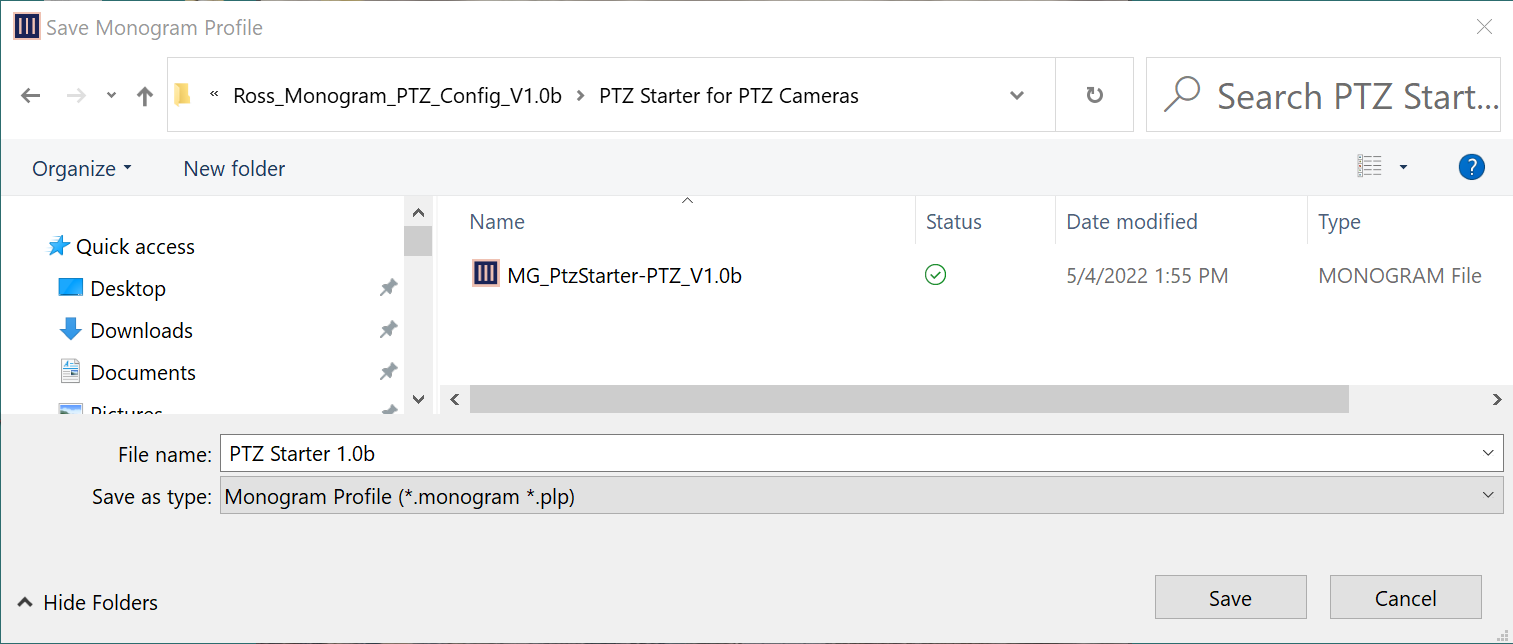Screen dimensions: 1513x644
Task: Expand the recent locations dropdown arrow
Action: [112, 96]
